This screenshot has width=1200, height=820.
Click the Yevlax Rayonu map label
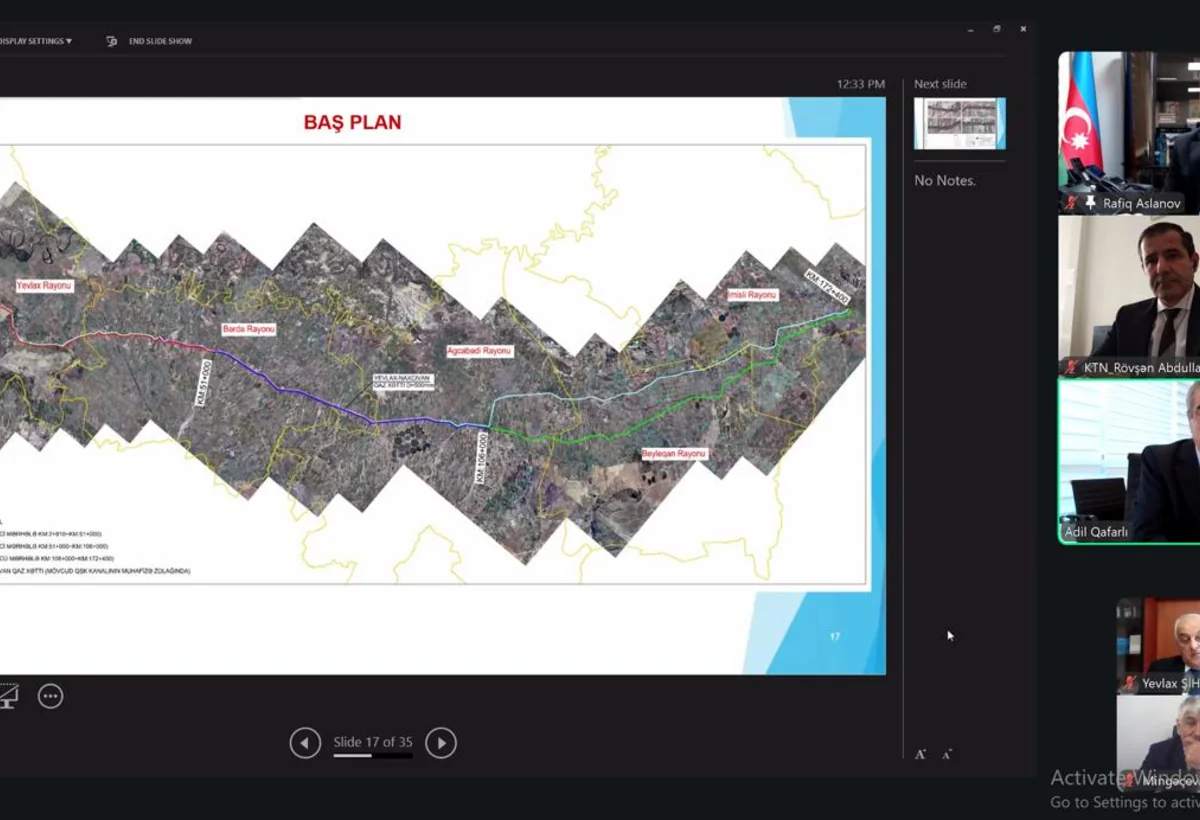[44, 286]
